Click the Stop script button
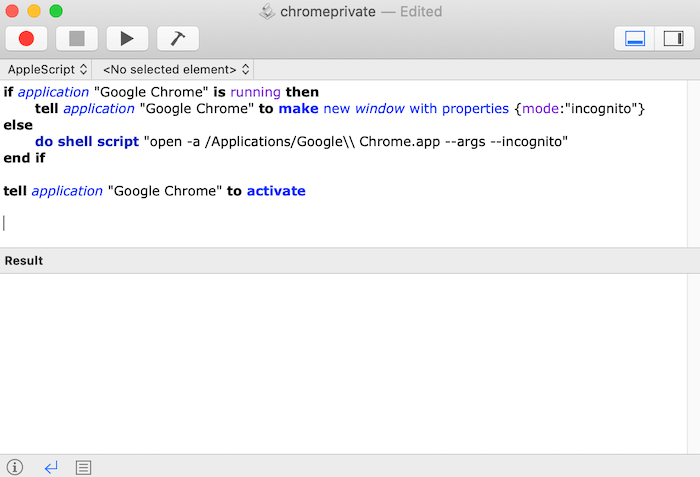The image size is (700, 477). point(77,38)
